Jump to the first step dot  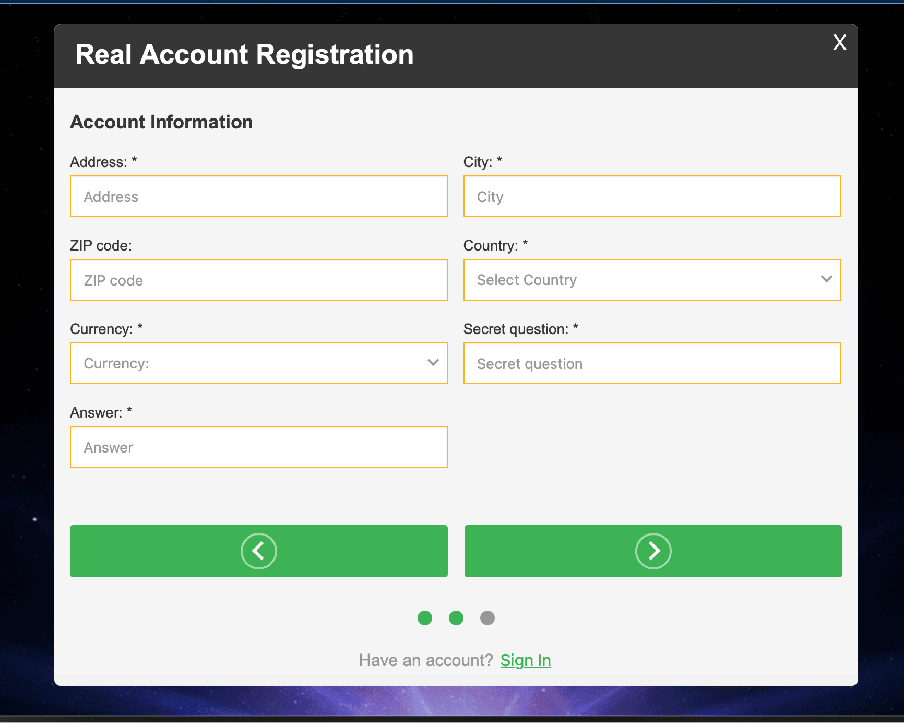click(x=425, y=618)
